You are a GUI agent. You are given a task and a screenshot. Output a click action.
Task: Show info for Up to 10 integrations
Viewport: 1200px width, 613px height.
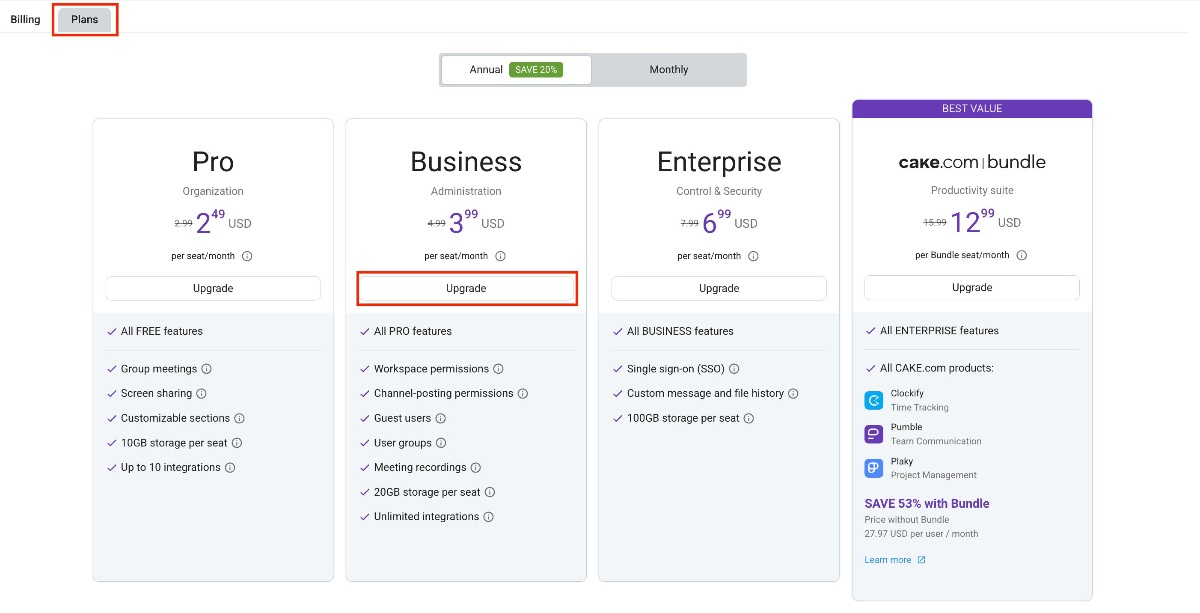click(230, 468)
